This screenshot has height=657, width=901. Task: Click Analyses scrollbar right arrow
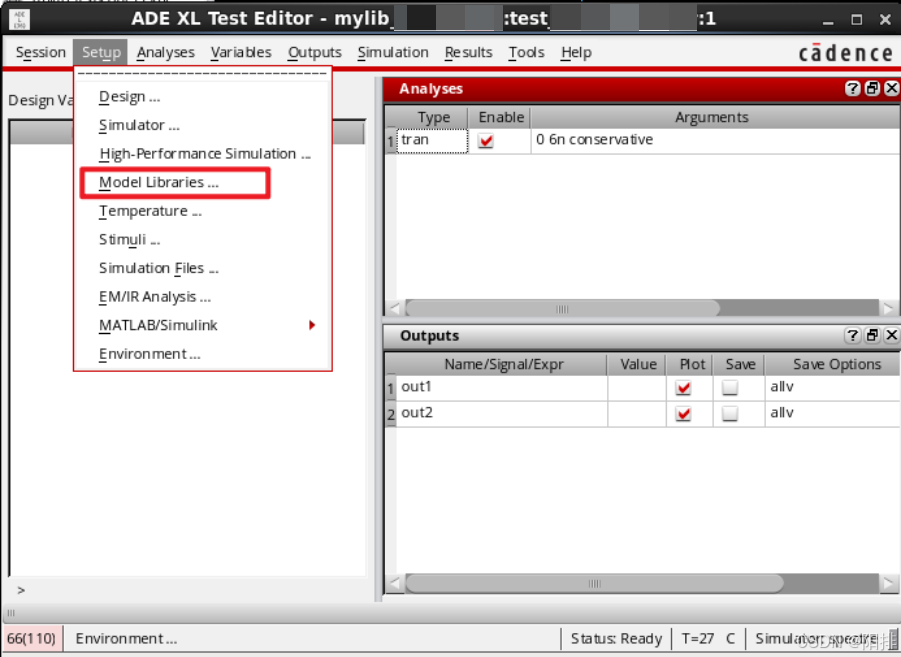coord(888,309)
